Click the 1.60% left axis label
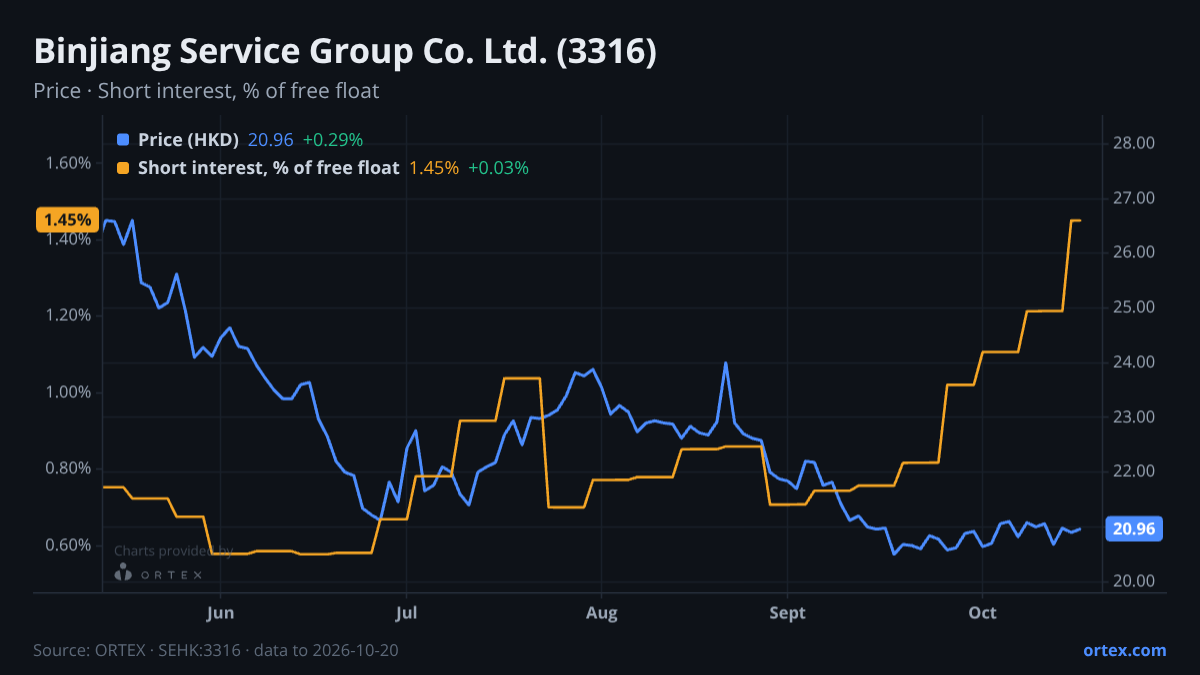 coord(68,162)
